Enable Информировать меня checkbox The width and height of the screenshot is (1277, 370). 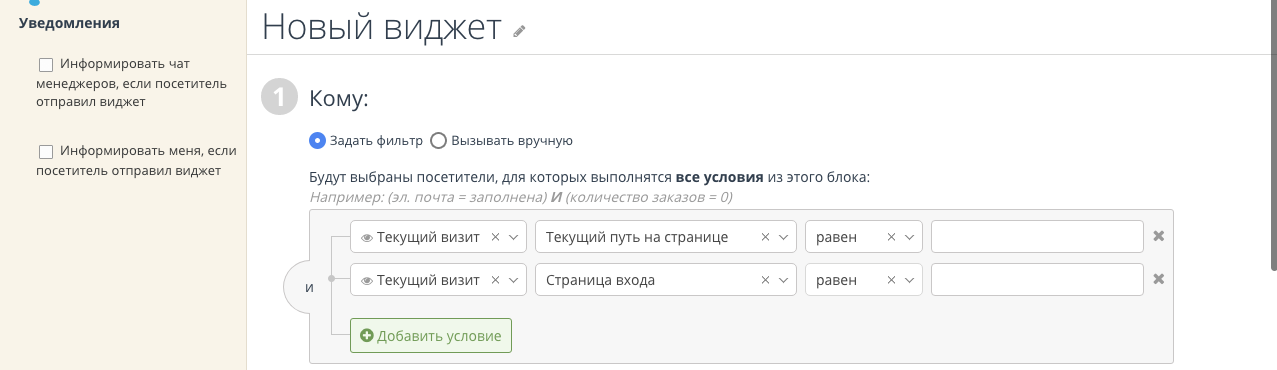coord(46,152)
